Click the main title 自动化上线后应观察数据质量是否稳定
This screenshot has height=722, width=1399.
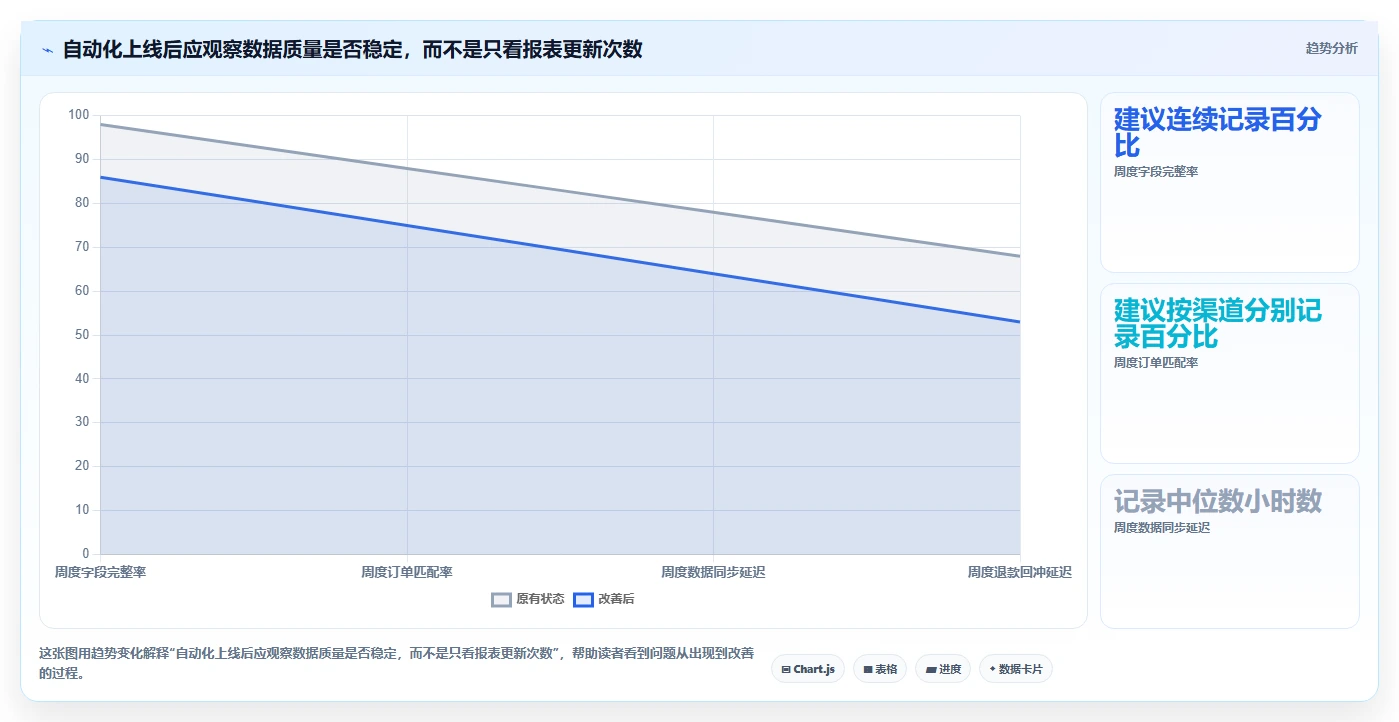[352, 49]
